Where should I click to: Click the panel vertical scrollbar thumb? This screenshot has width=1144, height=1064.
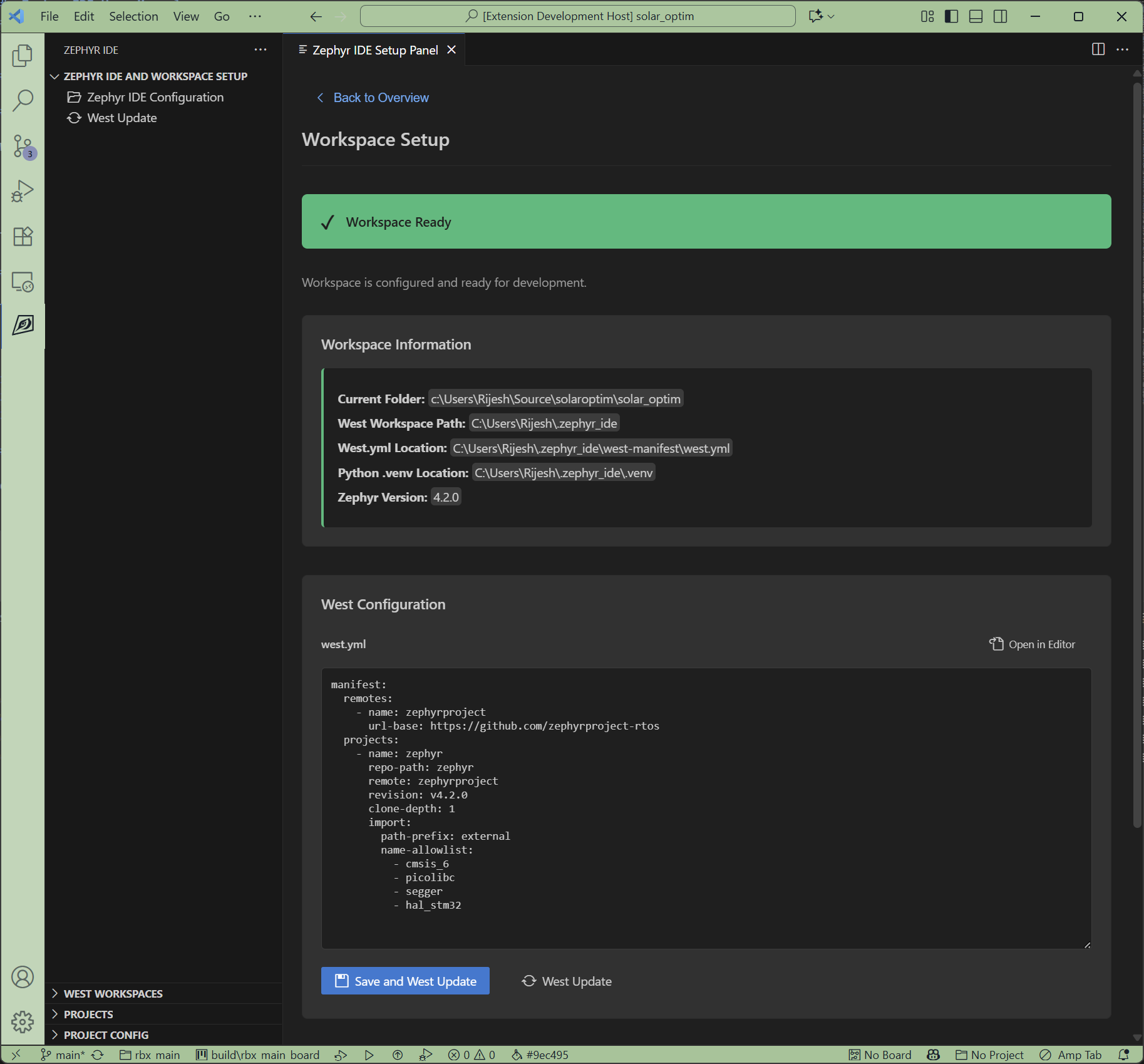1137,455
